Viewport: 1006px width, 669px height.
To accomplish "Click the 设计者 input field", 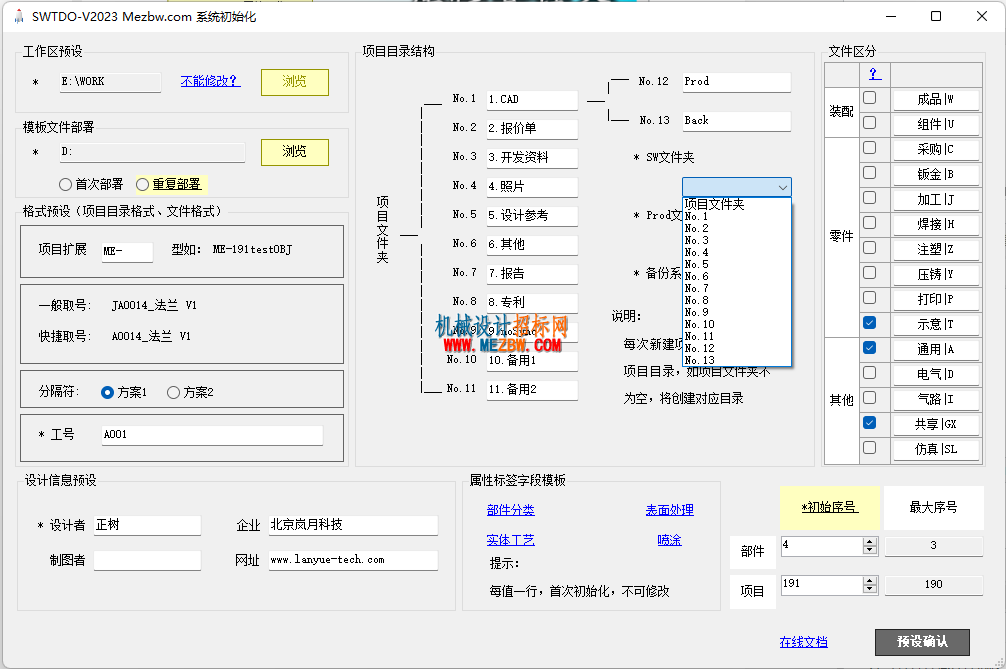I will (x=148, y=525).
